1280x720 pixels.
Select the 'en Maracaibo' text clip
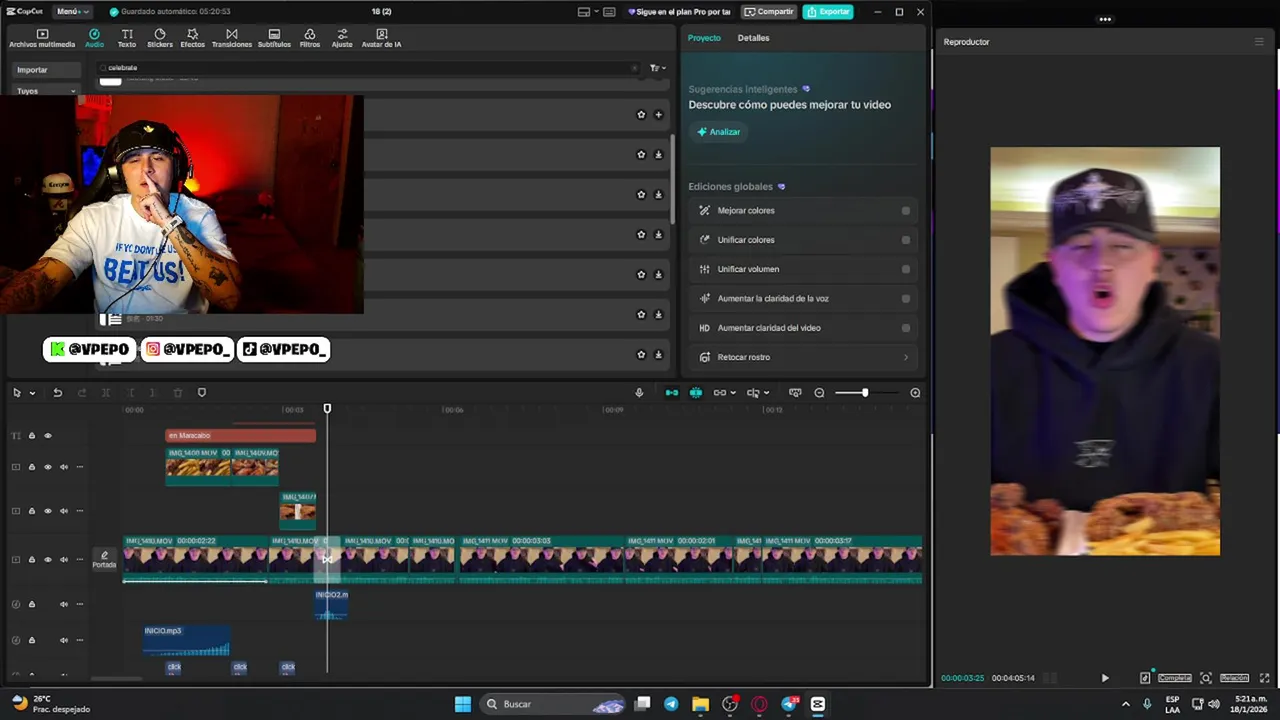(240, 436)
